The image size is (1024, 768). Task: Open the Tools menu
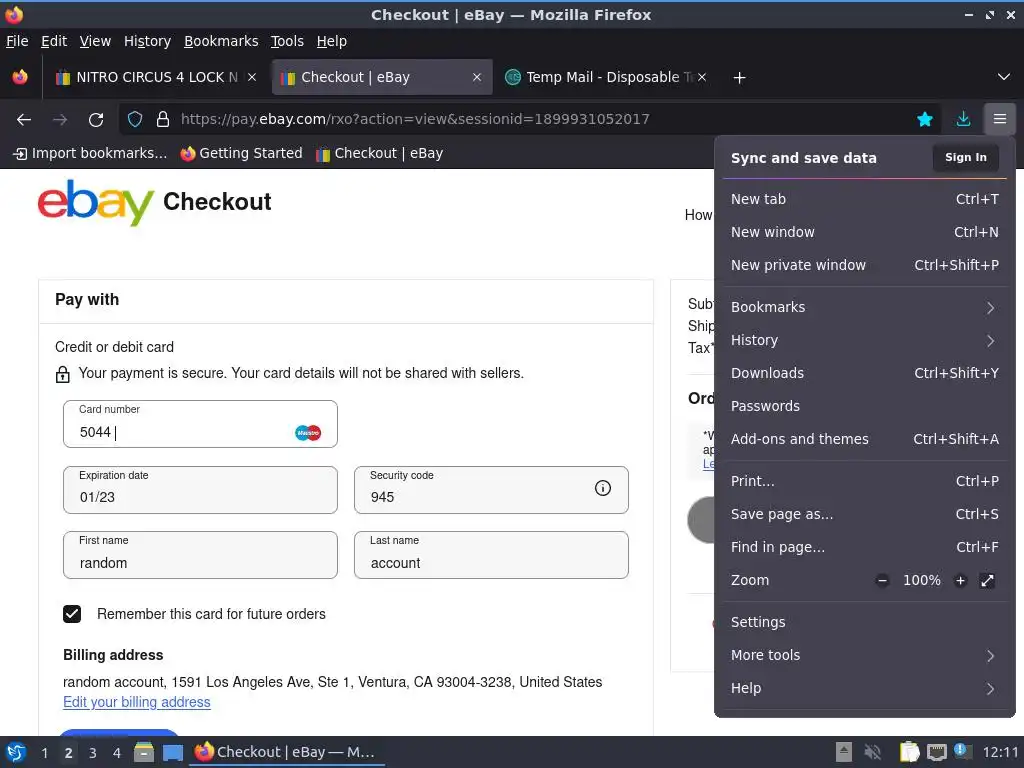(x=287, y=41)
